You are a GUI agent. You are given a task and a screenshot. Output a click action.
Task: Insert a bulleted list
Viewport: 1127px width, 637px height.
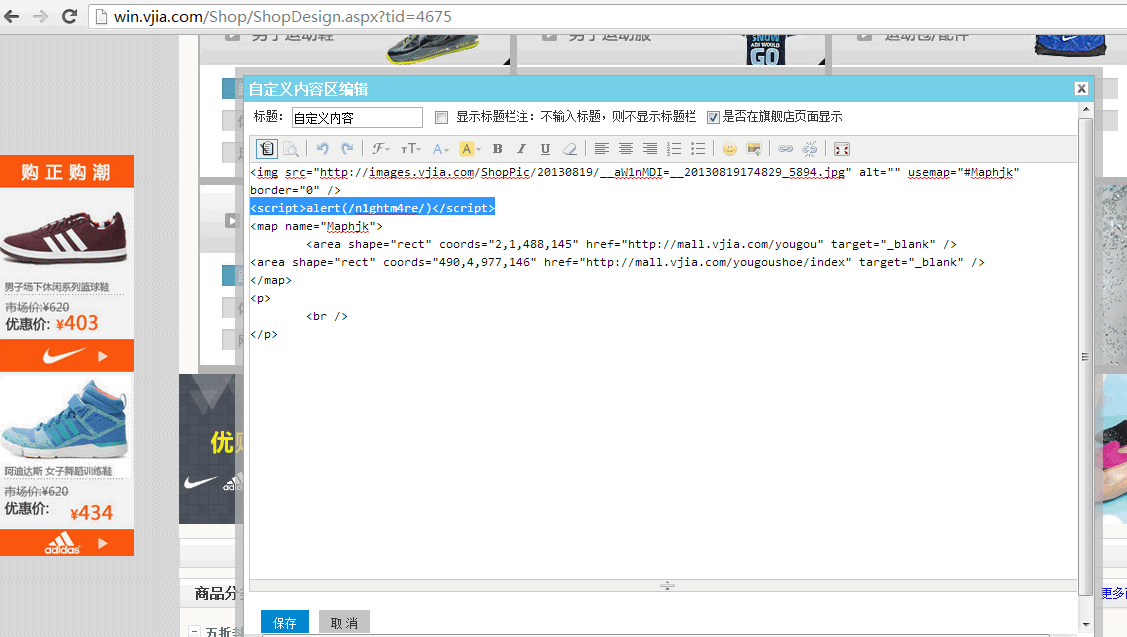(698, 149)
